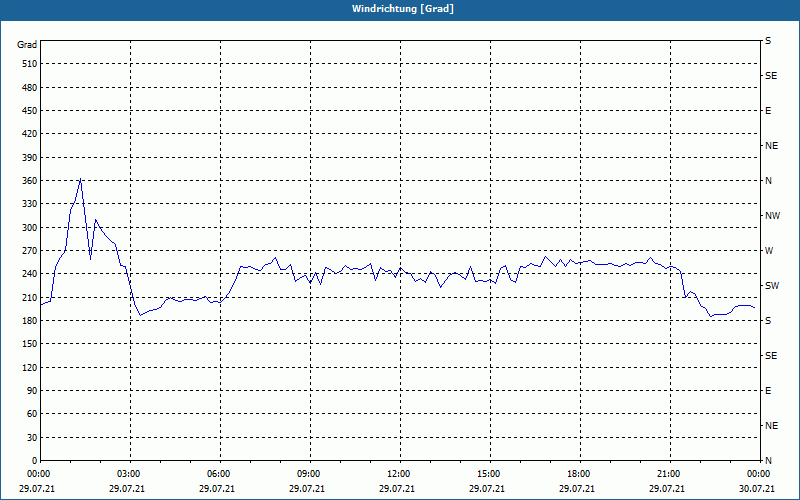Select the 510 value on the degree axis
Image resolution: width=800 pixels, height=500 pixels.
[30, 64]
